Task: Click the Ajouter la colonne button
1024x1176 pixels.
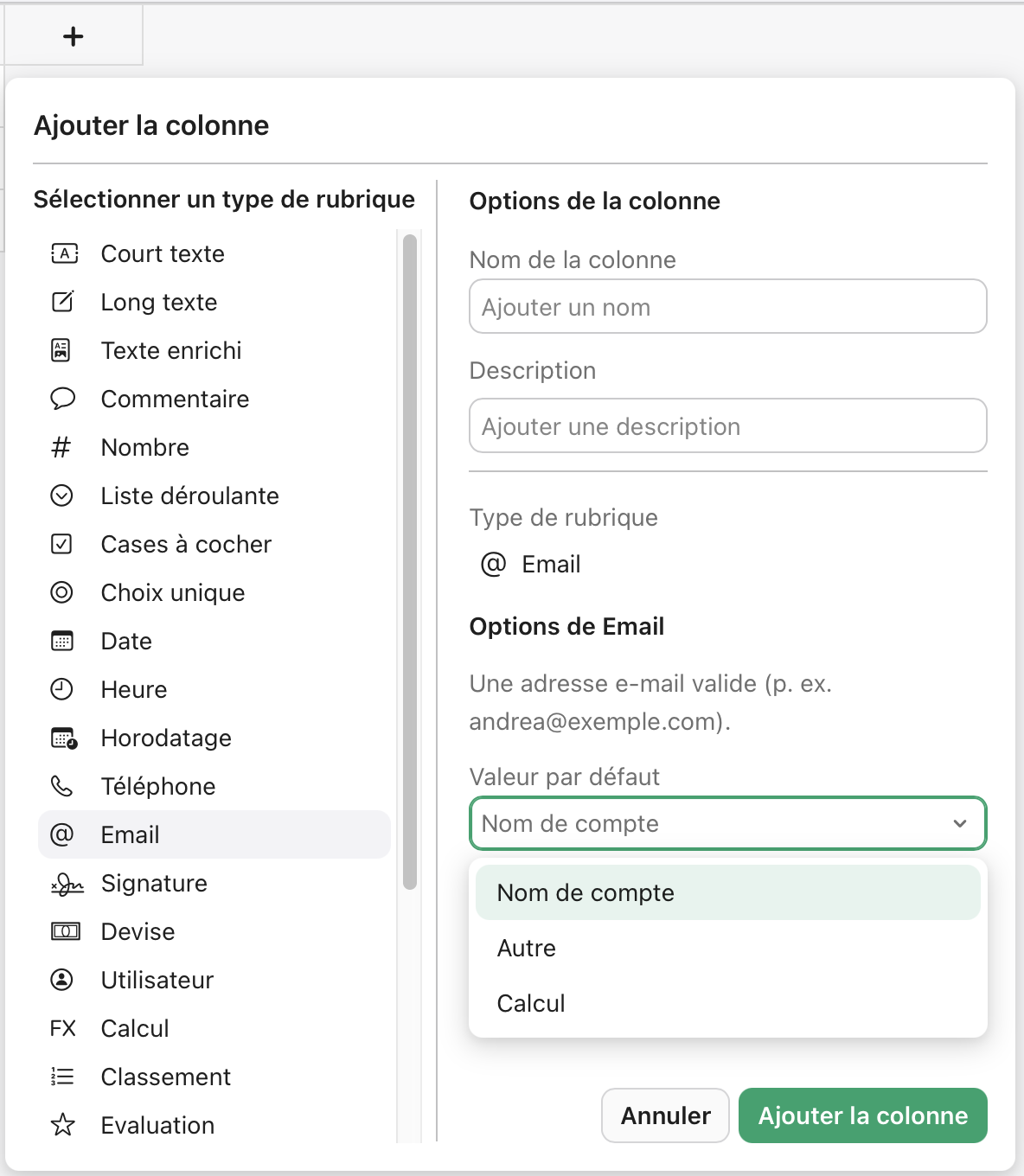Action: (x=862, y=1115)
